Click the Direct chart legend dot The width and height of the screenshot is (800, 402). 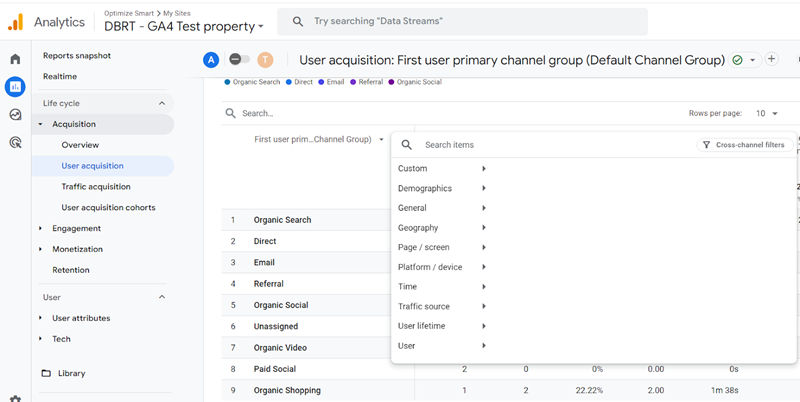point(289,82)
